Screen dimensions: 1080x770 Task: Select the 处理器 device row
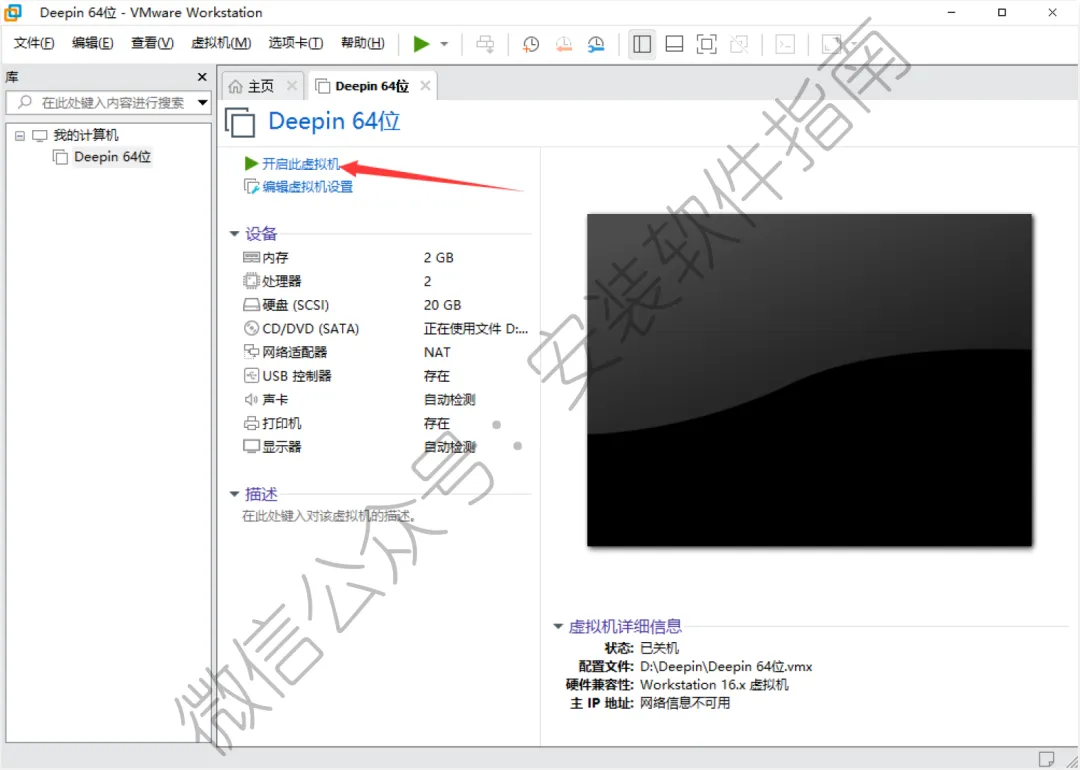tap(386, 281)
